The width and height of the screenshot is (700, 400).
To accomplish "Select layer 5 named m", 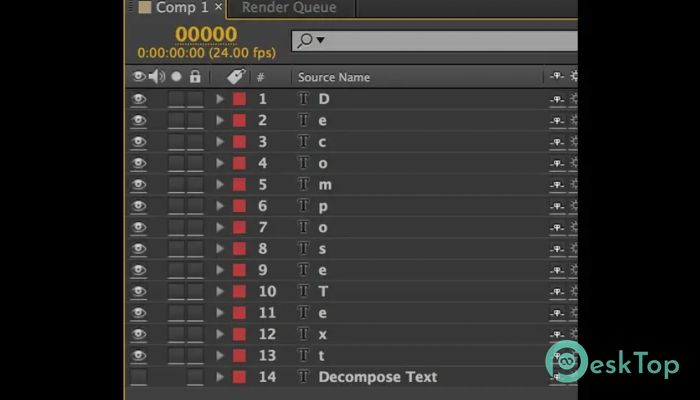I will (x=325, y=185).
